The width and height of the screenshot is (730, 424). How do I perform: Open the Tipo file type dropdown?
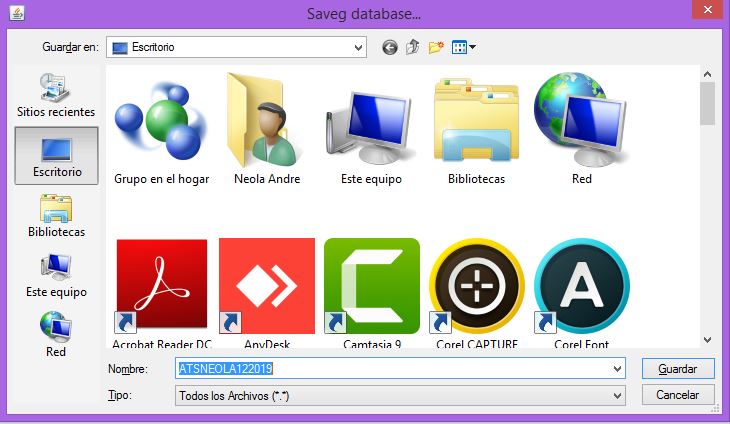pos(617,395)
